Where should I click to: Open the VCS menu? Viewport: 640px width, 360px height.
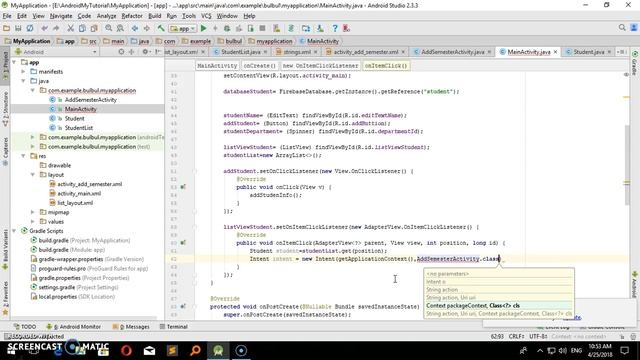click(206, 16)
